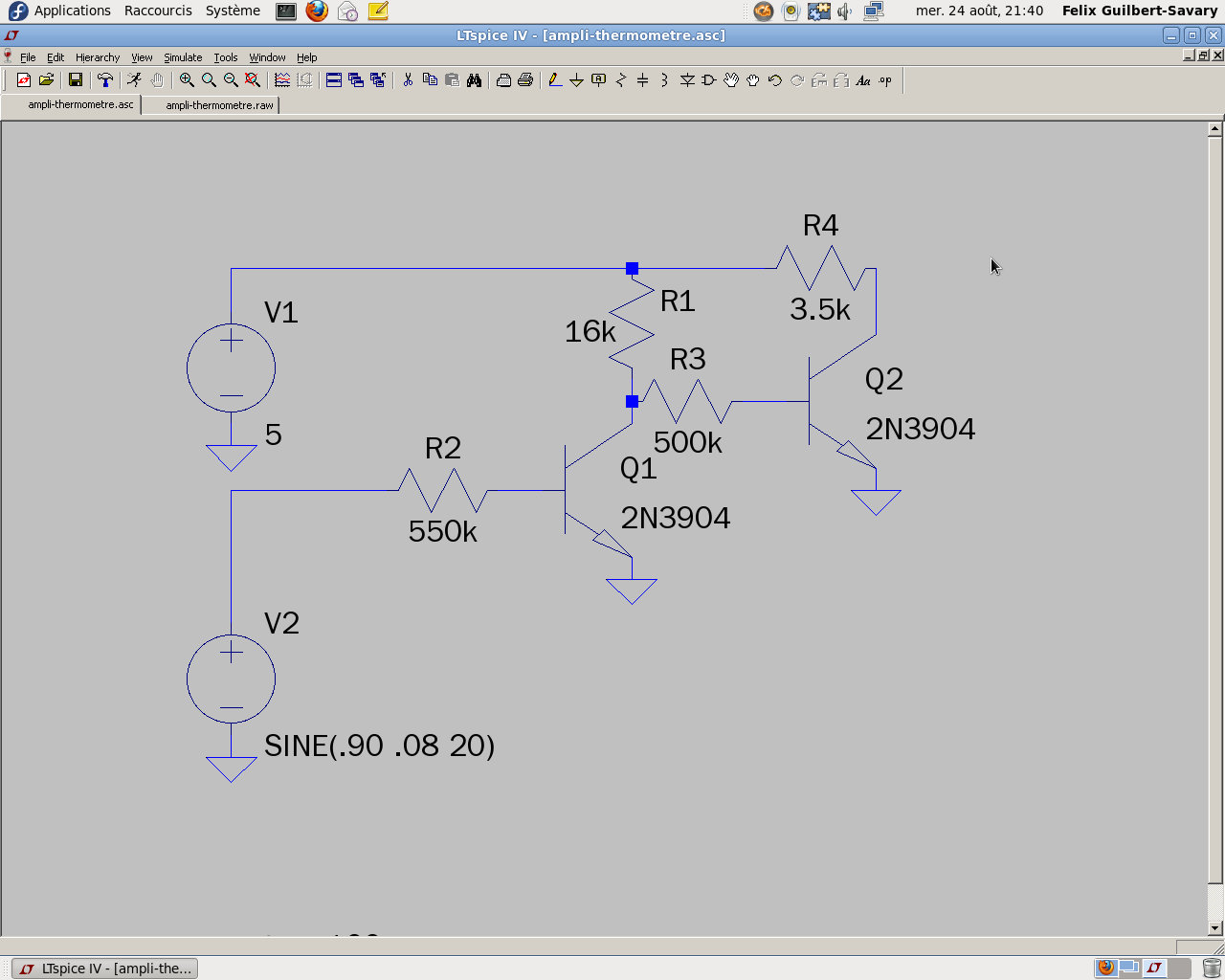The image size is (1225, 980).
Task: Click the R3 500k value label
Action: coord(688,442)
